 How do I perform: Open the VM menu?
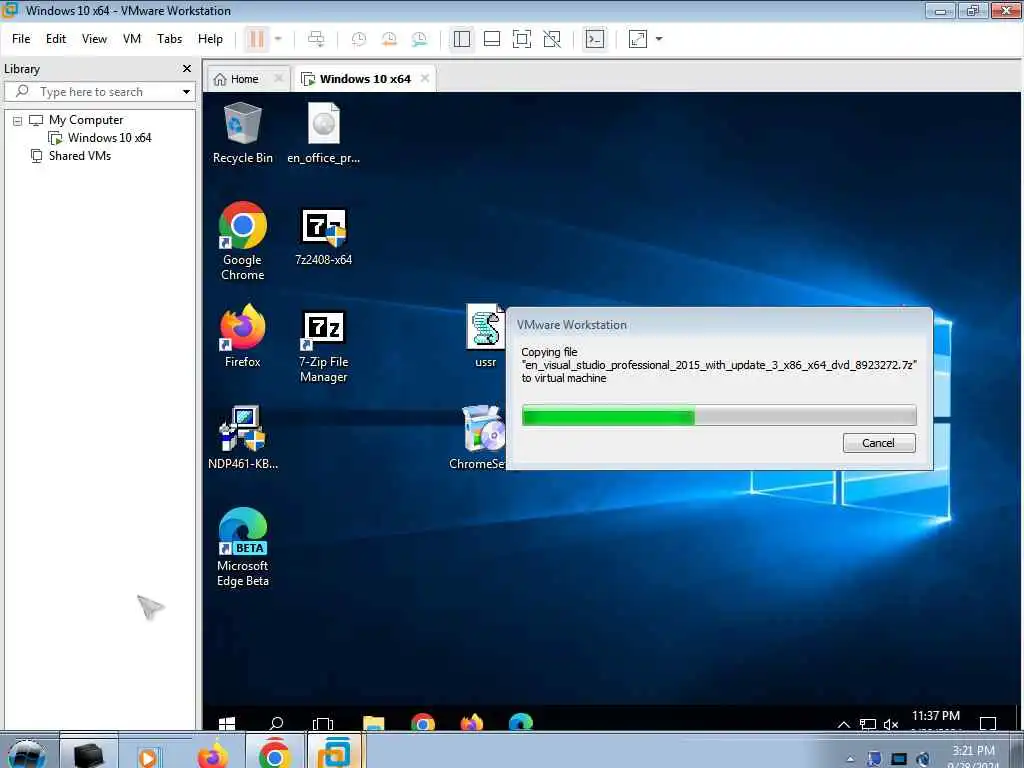(132, 39)
